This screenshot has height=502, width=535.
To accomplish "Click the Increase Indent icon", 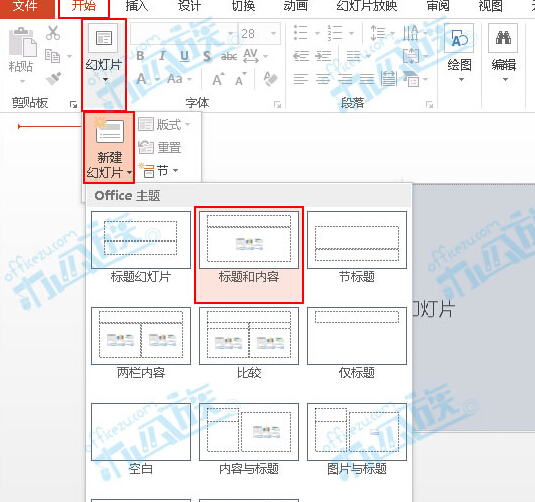I will tap(323, 56).
